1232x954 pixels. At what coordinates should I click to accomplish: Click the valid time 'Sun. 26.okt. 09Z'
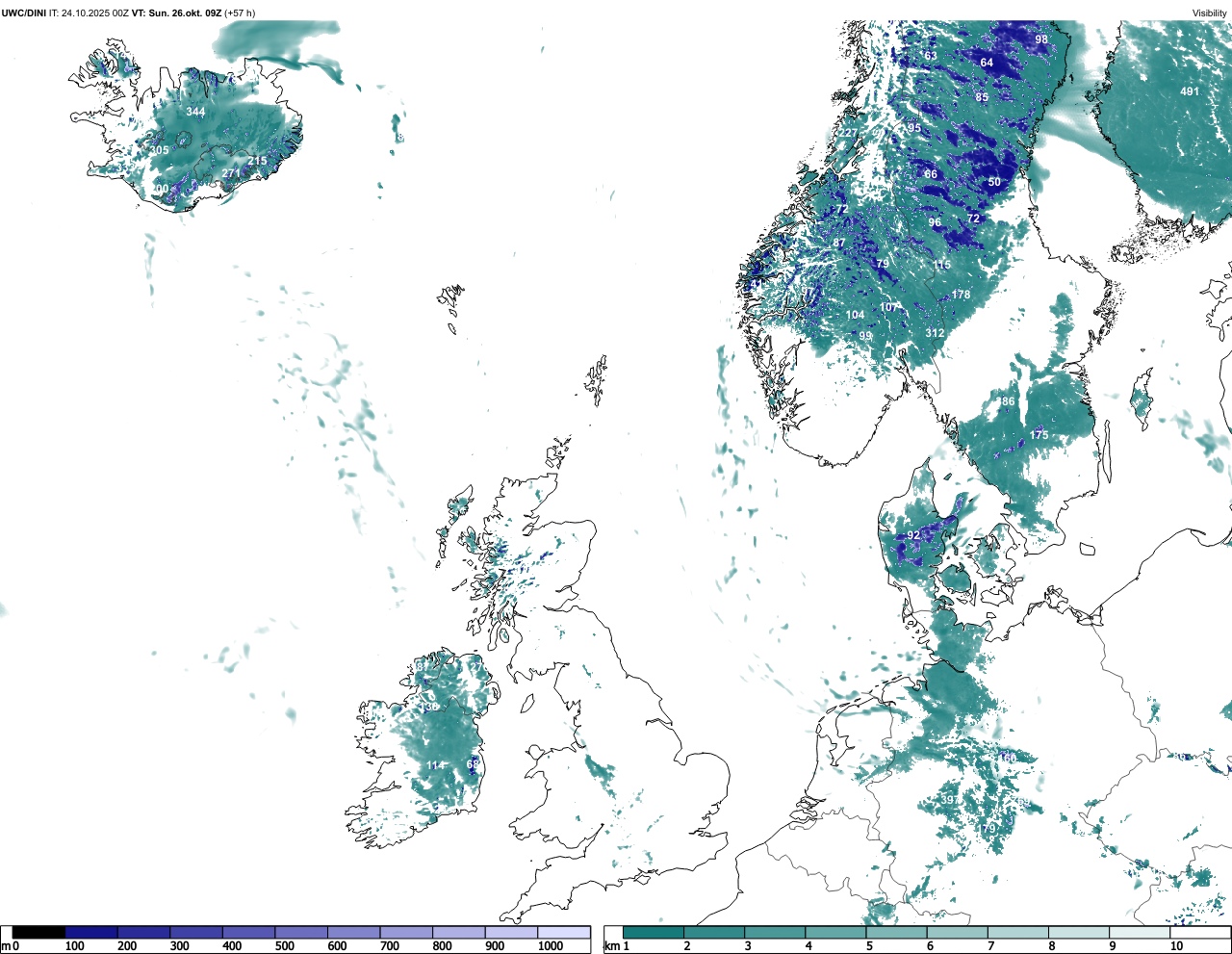click(x=185, y=13)
